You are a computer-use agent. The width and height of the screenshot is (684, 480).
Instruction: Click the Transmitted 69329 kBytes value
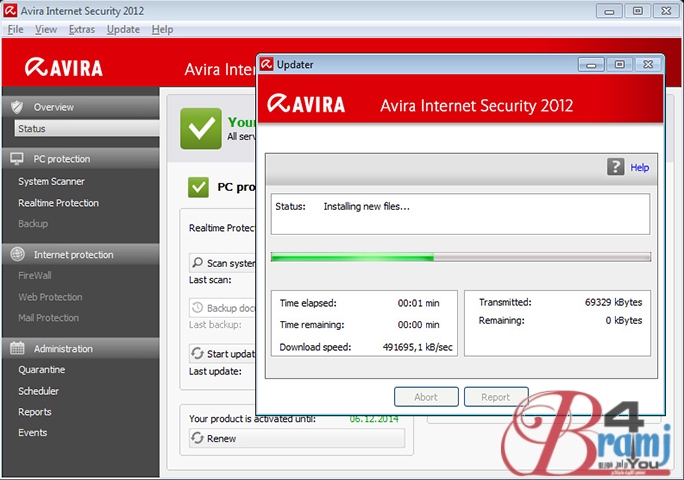(x=613, y=302)
